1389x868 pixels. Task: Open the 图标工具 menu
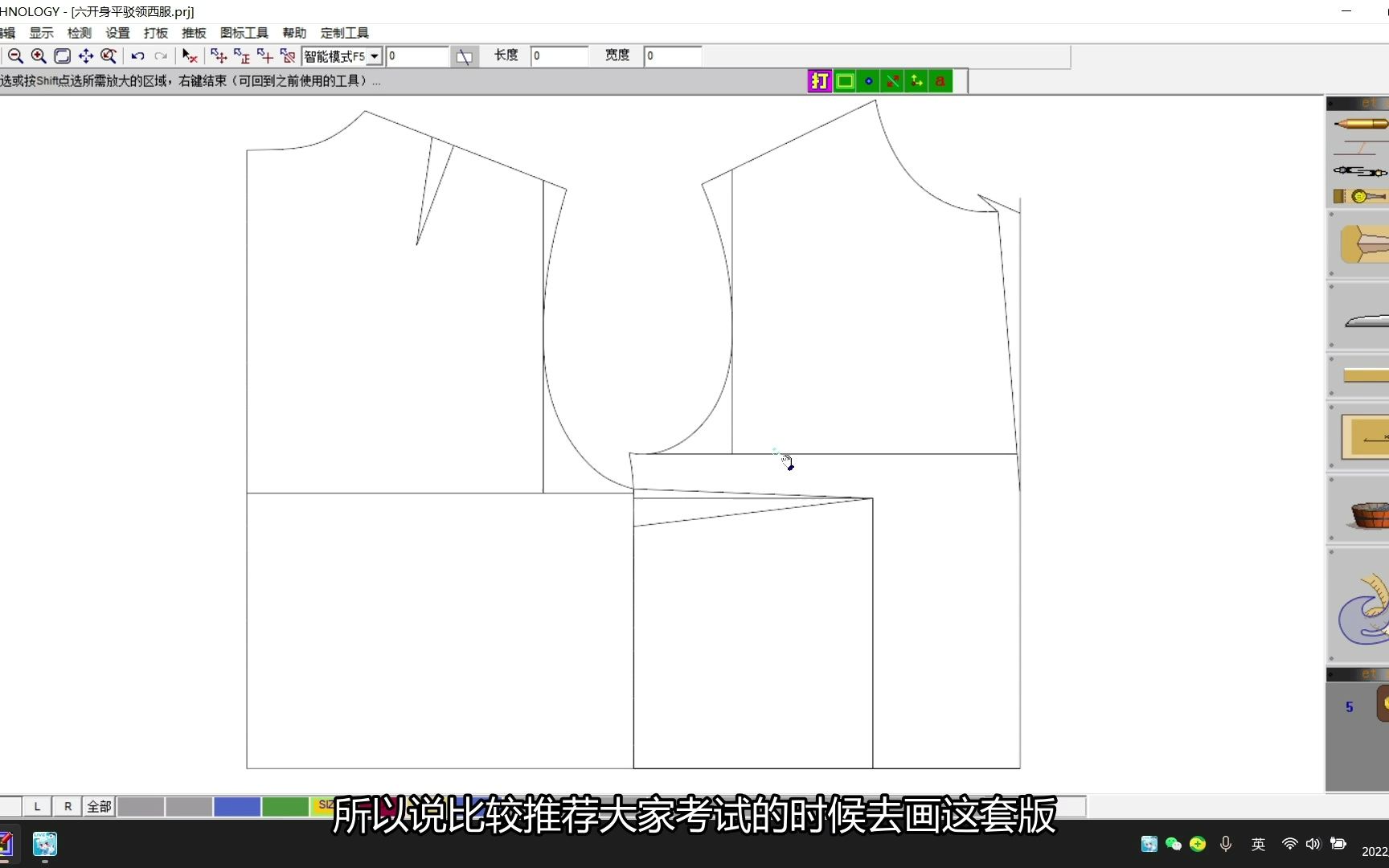coord(244,33)
